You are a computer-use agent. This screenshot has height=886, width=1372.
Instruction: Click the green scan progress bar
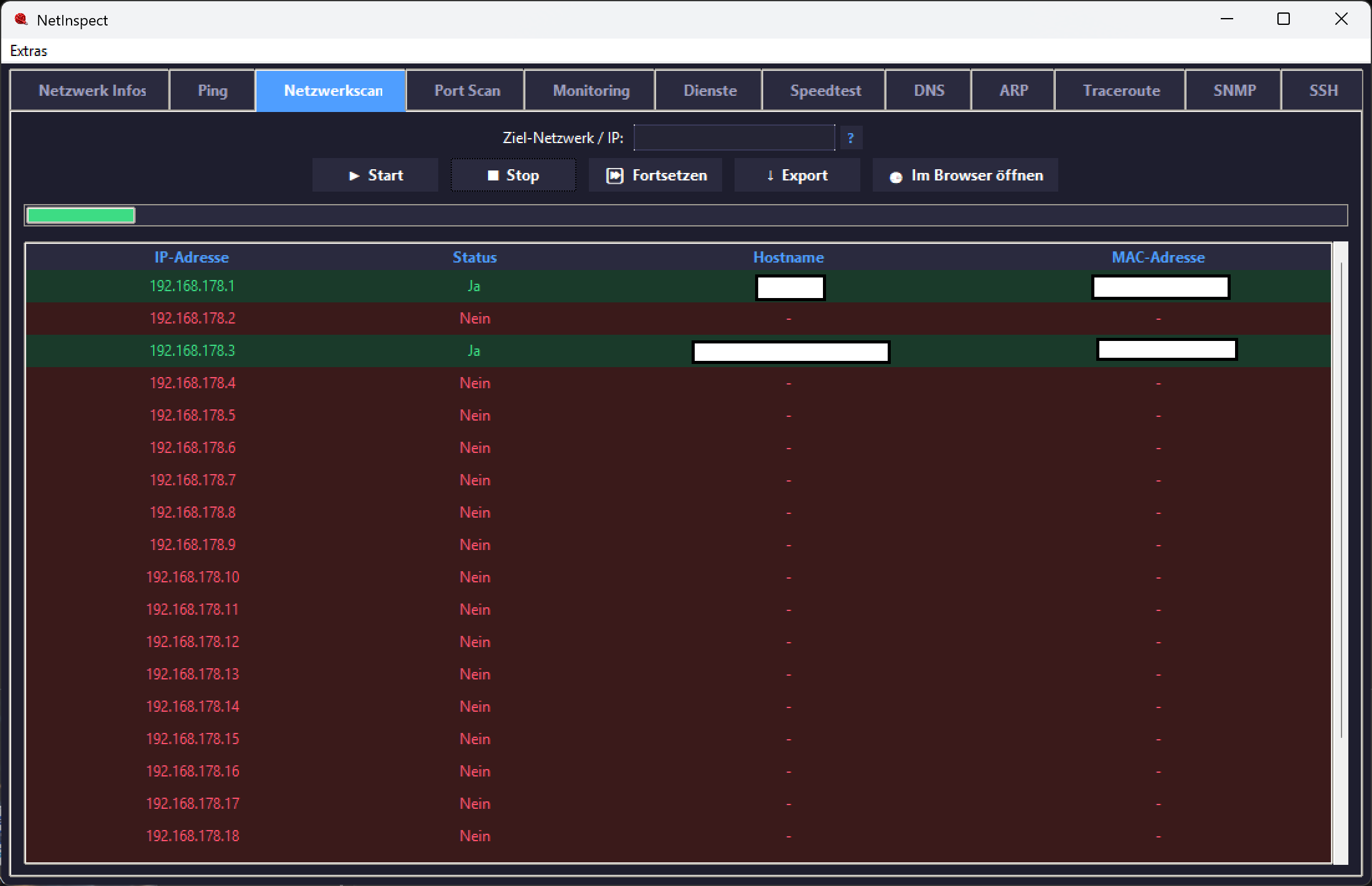click(x=81, y=215)
